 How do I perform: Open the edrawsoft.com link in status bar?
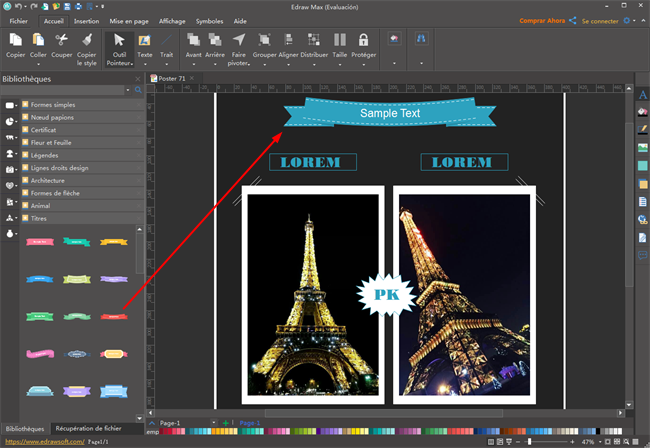(x=43, y=441)
